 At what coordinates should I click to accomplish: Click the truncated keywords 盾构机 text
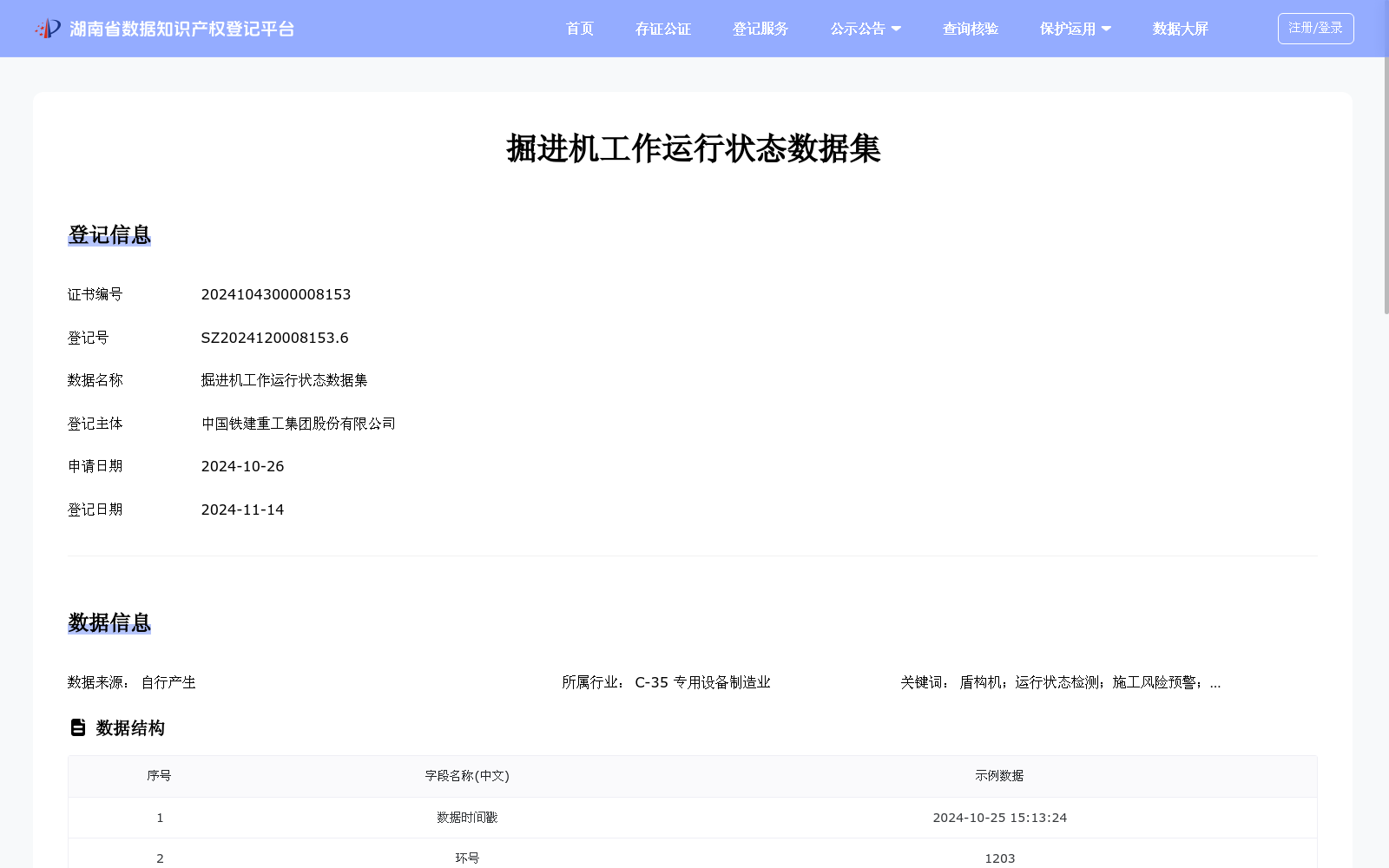point(1089,682)
